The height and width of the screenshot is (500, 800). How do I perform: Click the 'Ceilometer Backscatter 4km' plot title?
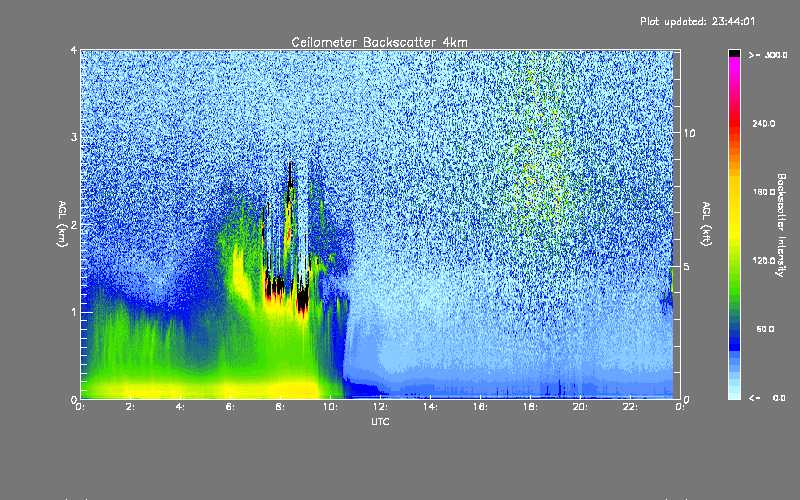[x=379, y=42]
